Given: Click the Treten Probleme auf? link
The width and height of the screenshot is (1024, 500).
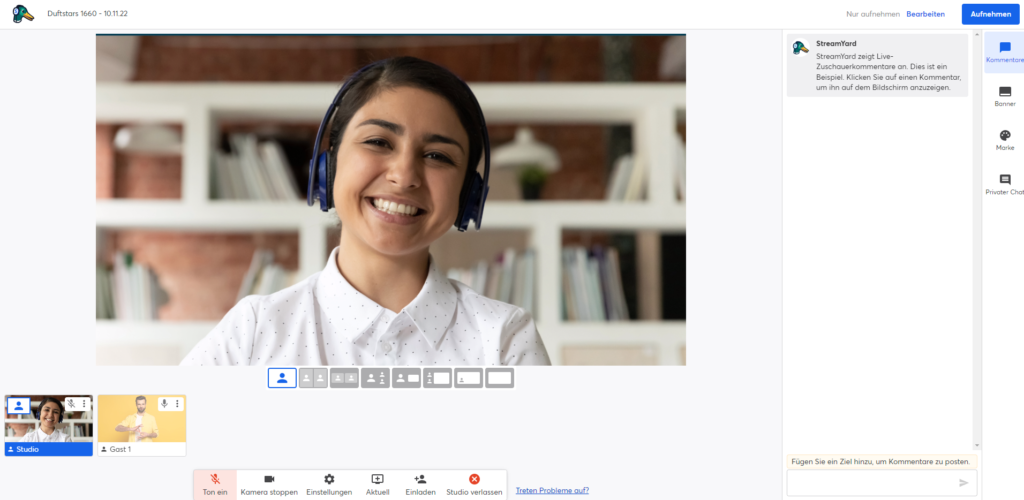Looking at the screenshot, I should (x=552, y=490).
